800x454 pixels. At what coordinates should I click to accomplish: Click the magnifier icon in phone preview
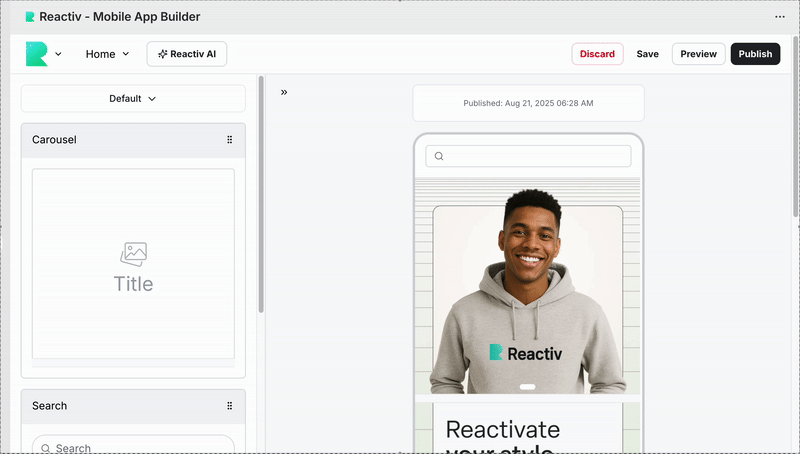click(x=439, y=156)
